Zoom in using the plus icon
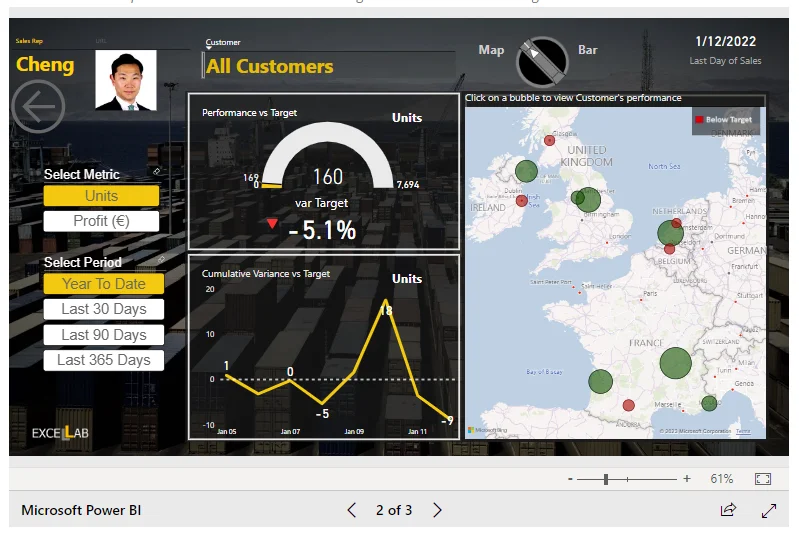 [x=687, y=480]
